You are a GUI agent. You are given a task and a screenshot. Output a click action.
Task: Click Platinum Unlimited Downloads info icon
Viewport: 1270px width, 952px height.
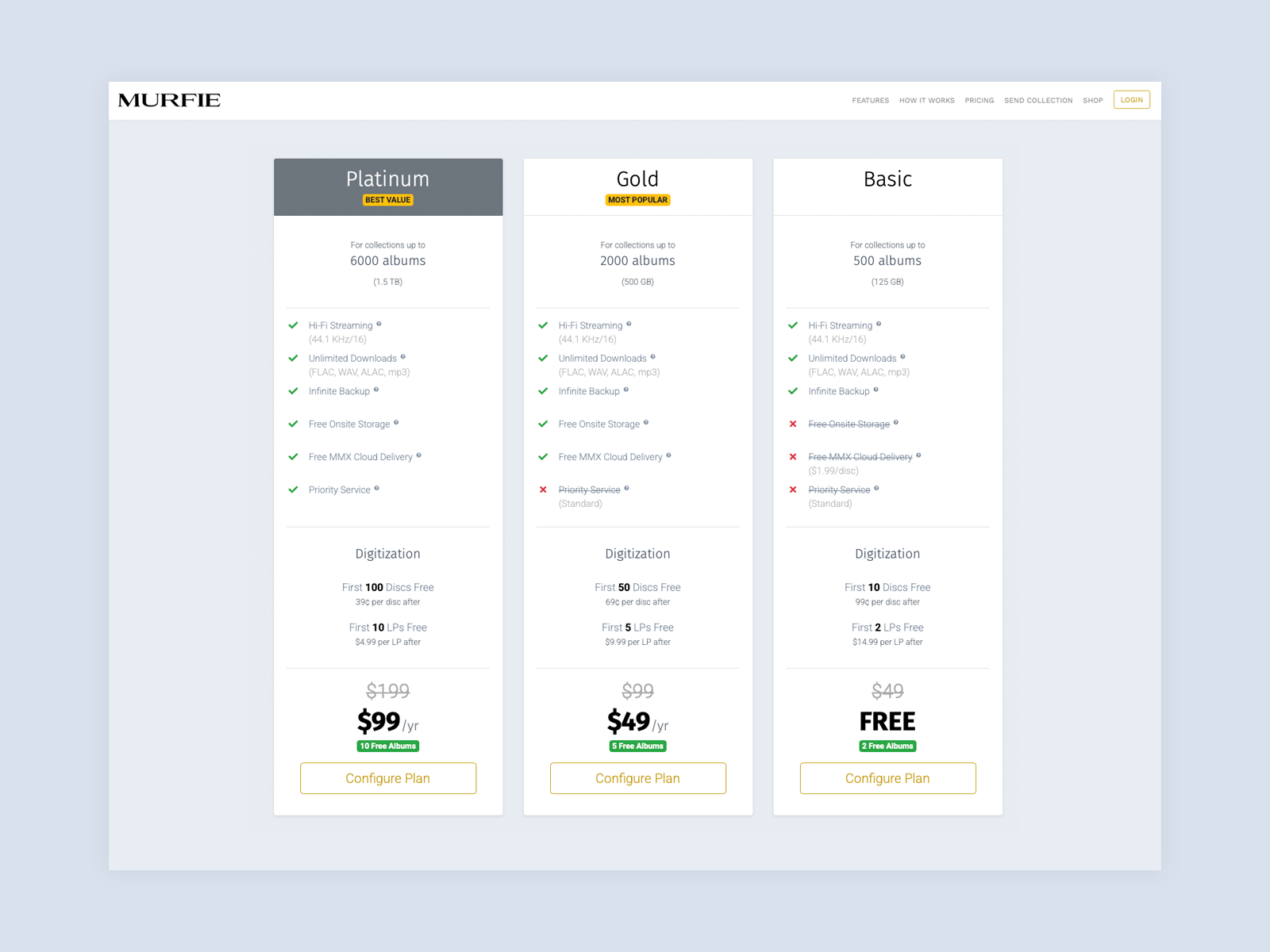point(403,357)
